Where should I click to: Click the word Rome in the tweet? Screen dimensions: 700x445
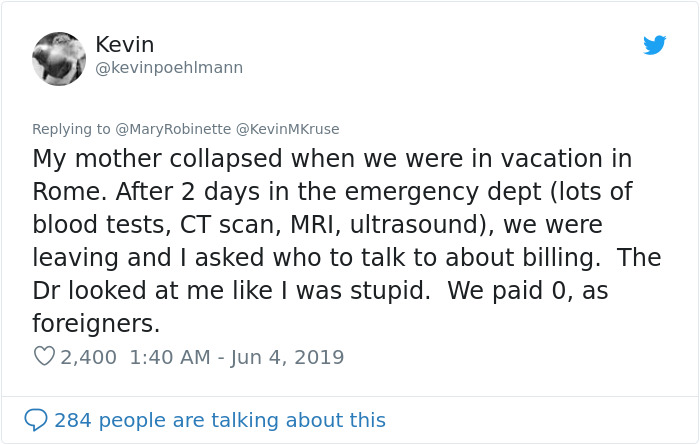point(71,191)
